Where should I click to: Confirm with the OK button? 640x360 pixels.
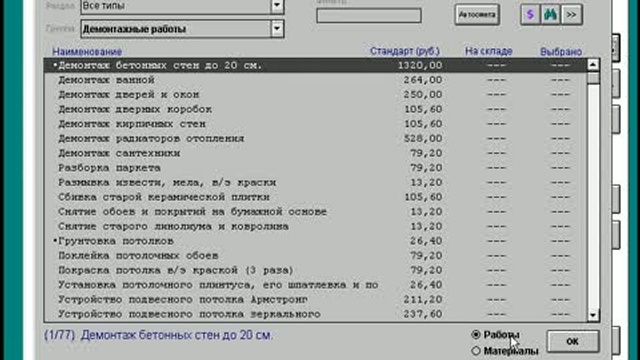(x=573, y=341)
